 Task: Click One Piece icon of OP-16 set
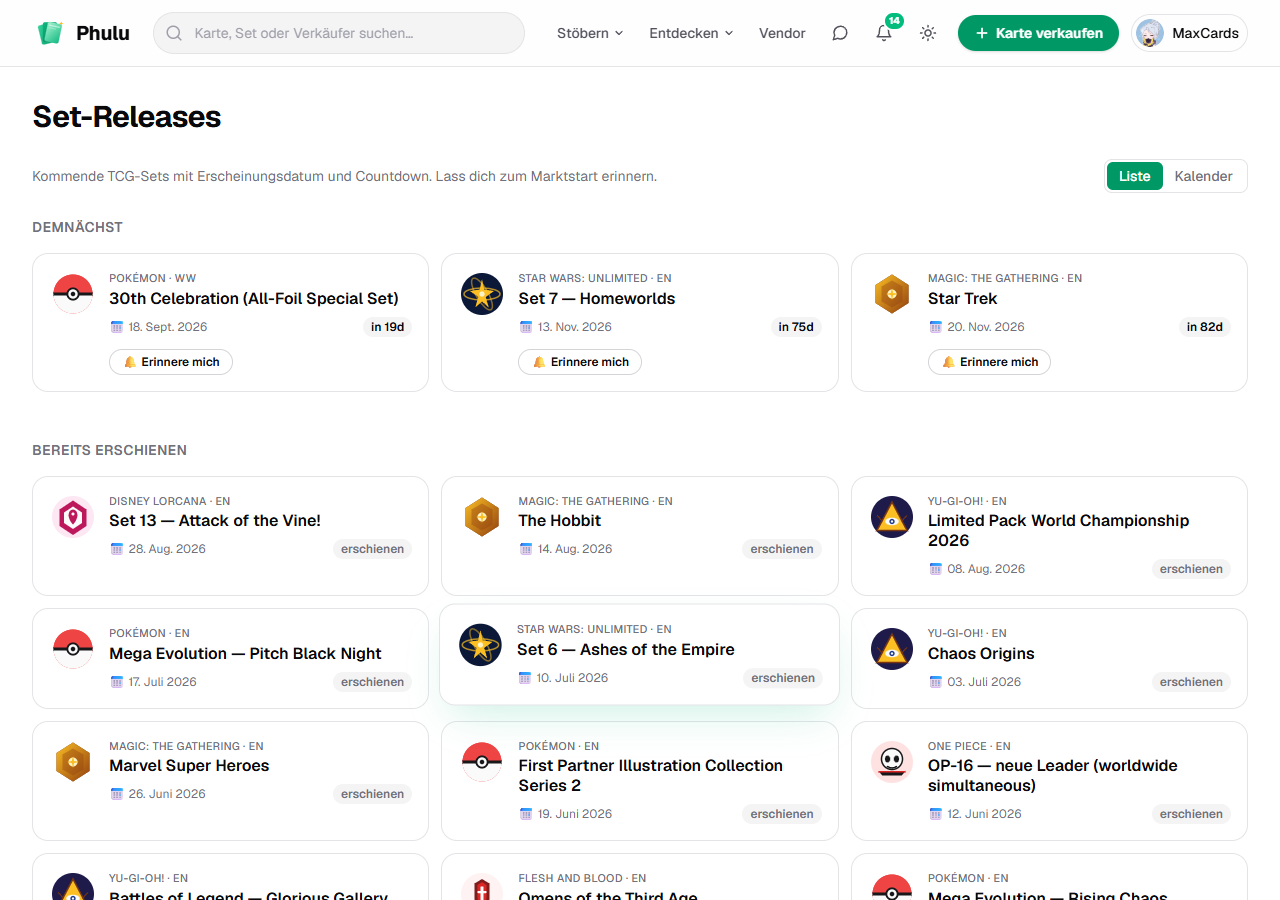892,762
